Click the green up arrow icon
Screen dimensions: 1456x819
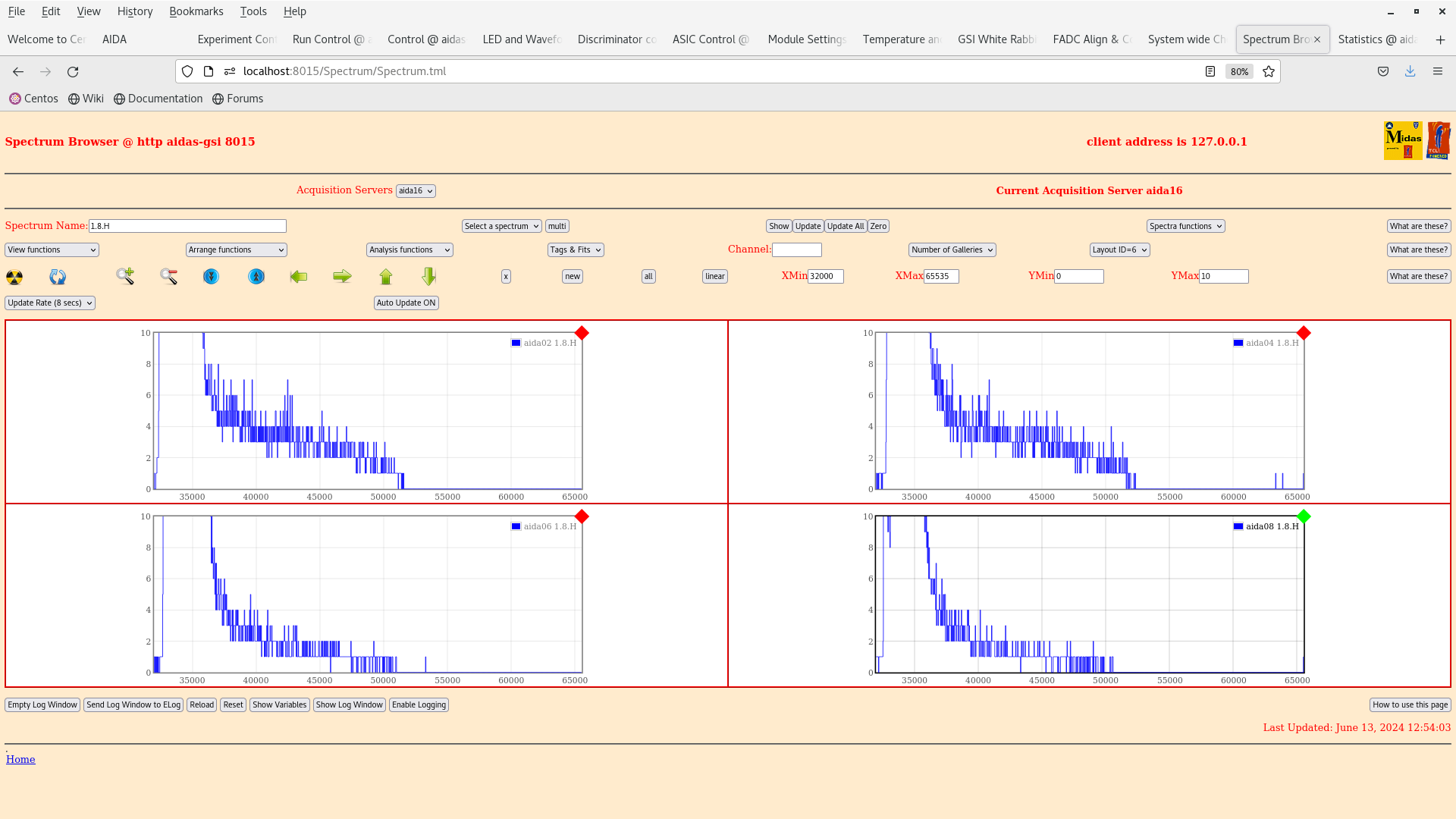[x=386, y=277]
